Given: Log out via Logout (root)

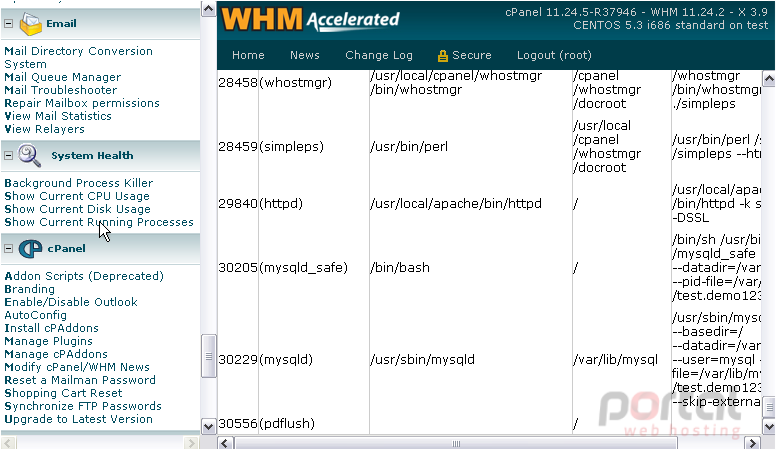Looking at the screenshot, I should (x=554, y=55).
